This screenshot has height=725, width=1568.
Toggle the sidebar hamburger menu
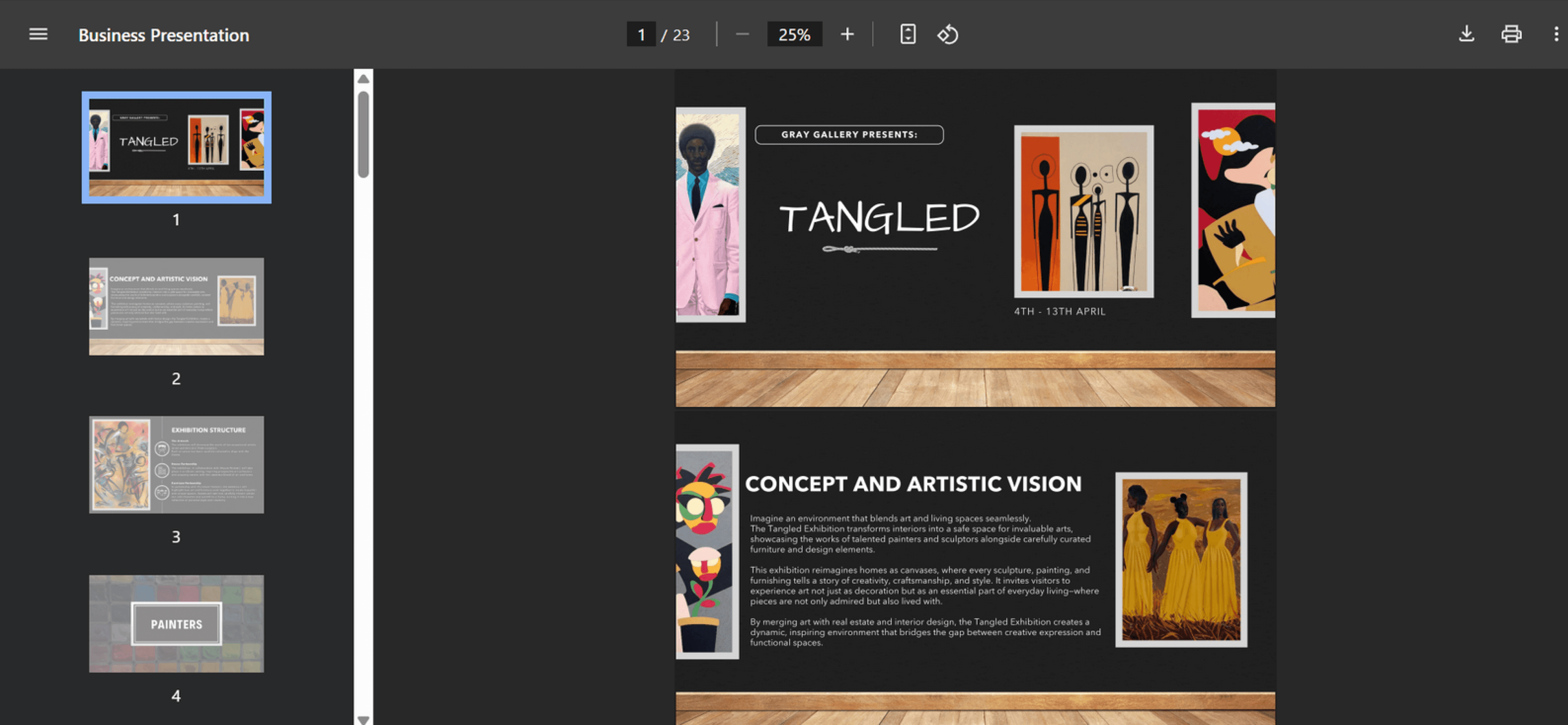pos(38,35)
